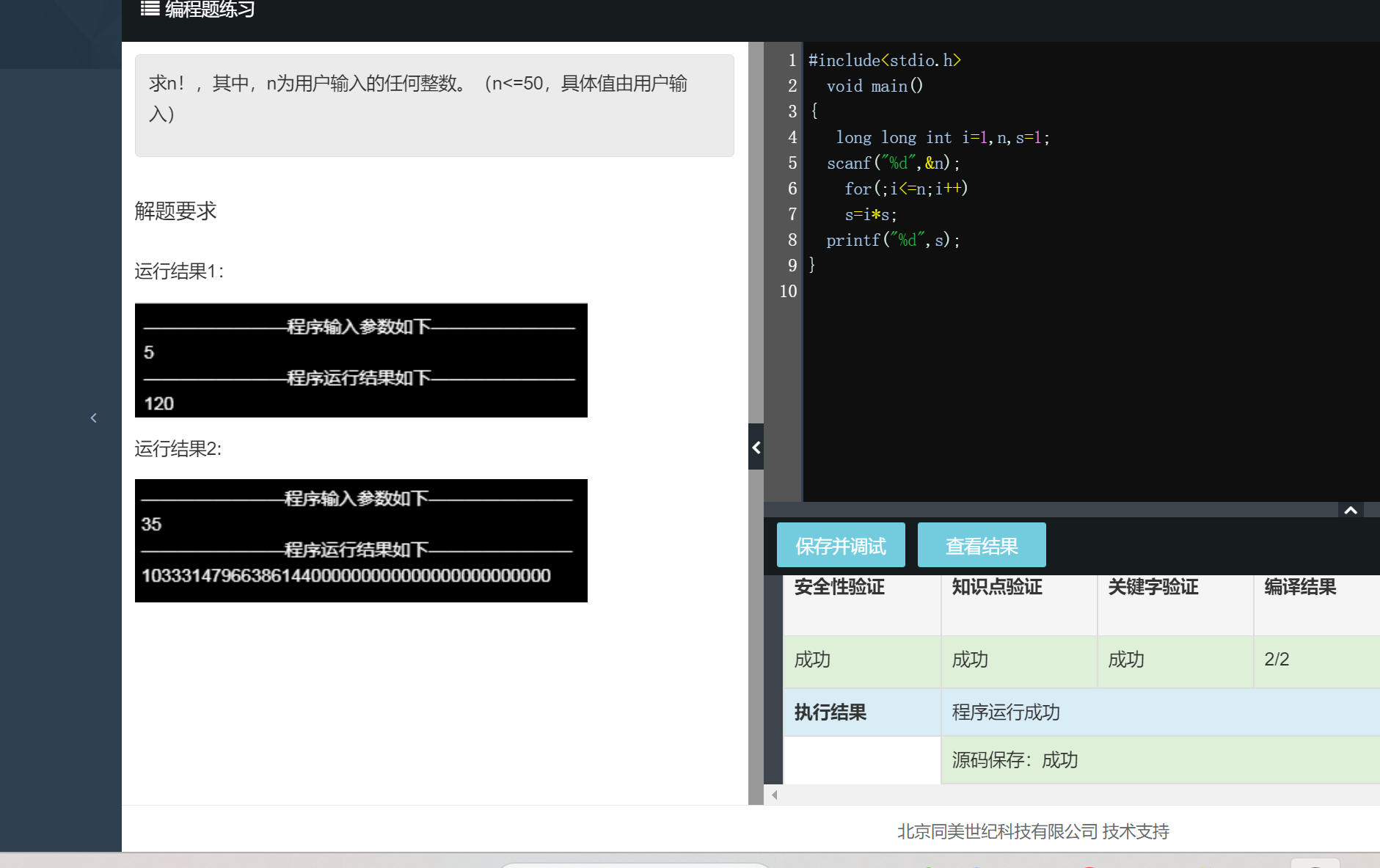Viewport: 1380px width, 868px height.
Task: Click the problem description box about n!
Action: [x=434, y=105]
